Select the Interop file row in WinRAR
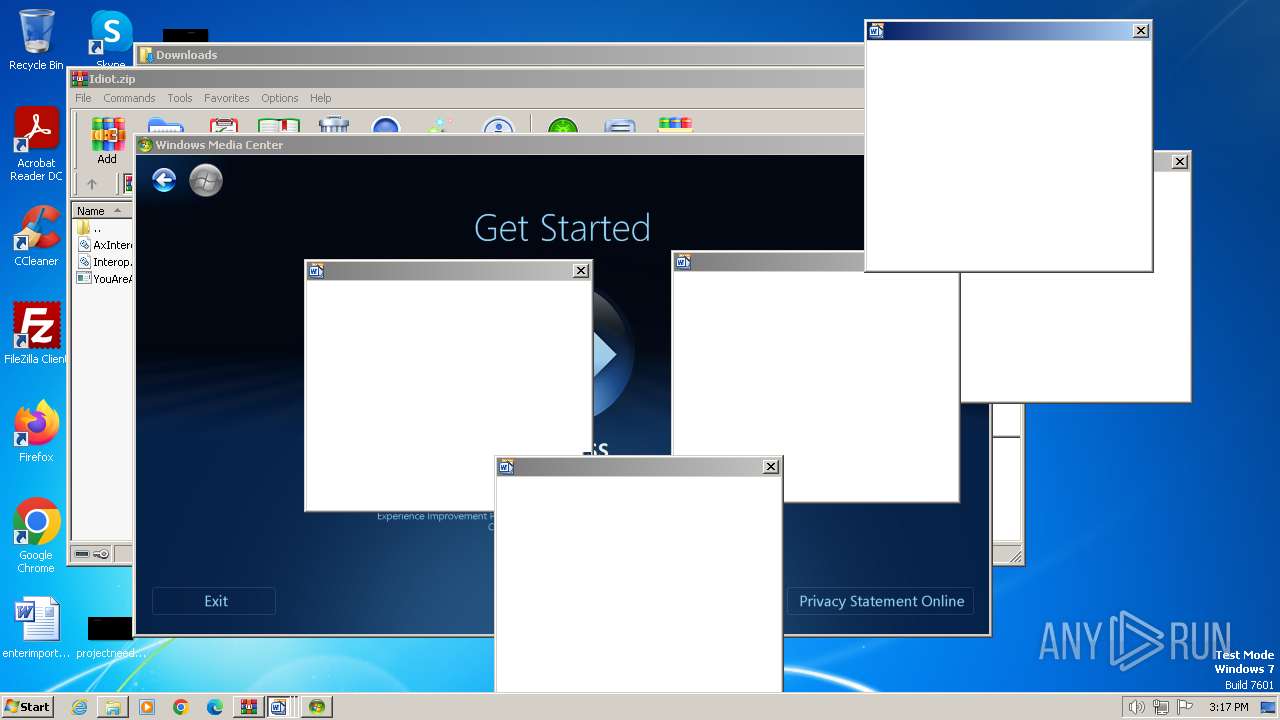This screenshot has width=1280, height=720. point(104,262)
